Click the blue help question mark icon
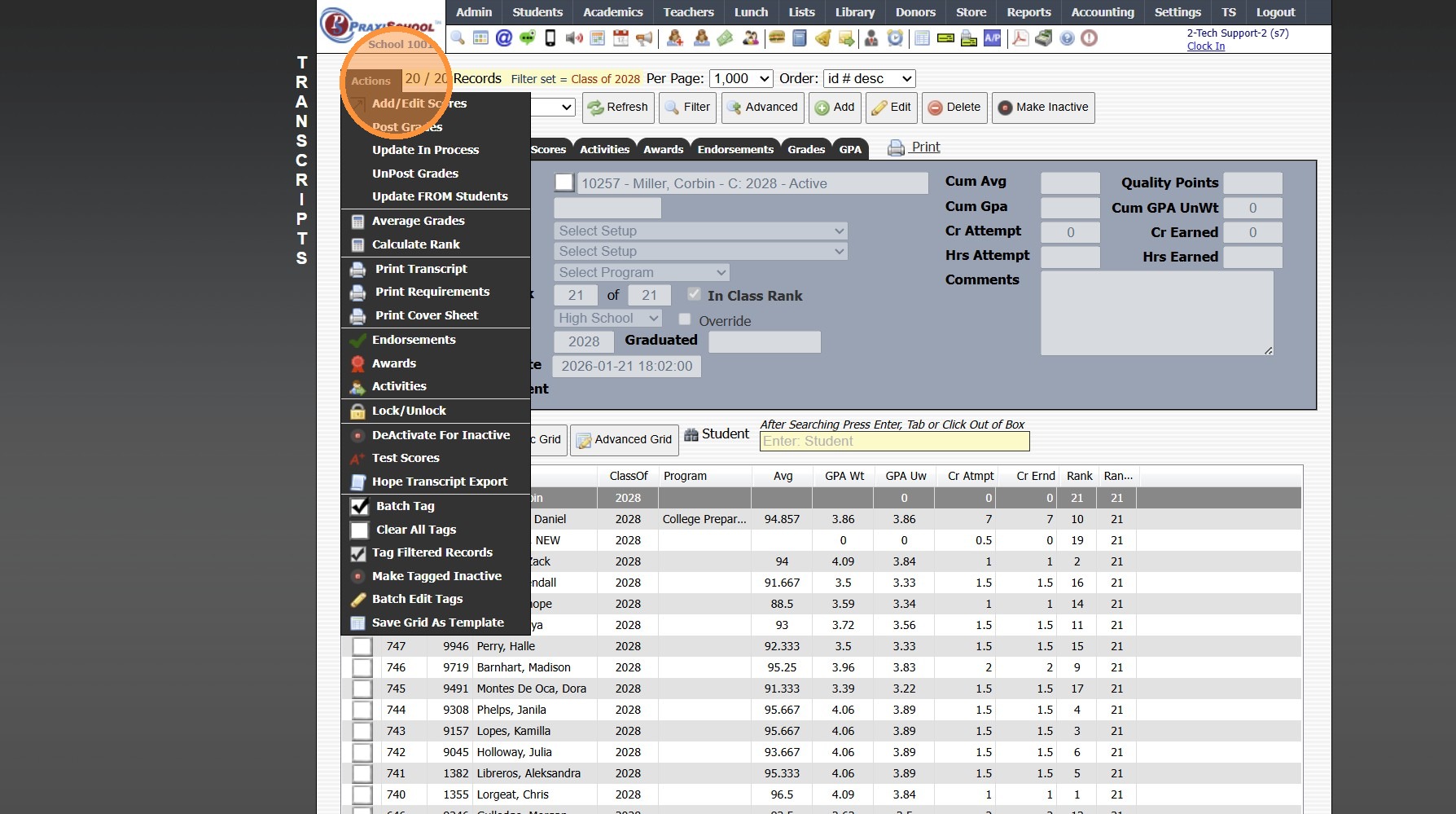The width and height of the screenshot is (1456, 814). point(1067,38)
